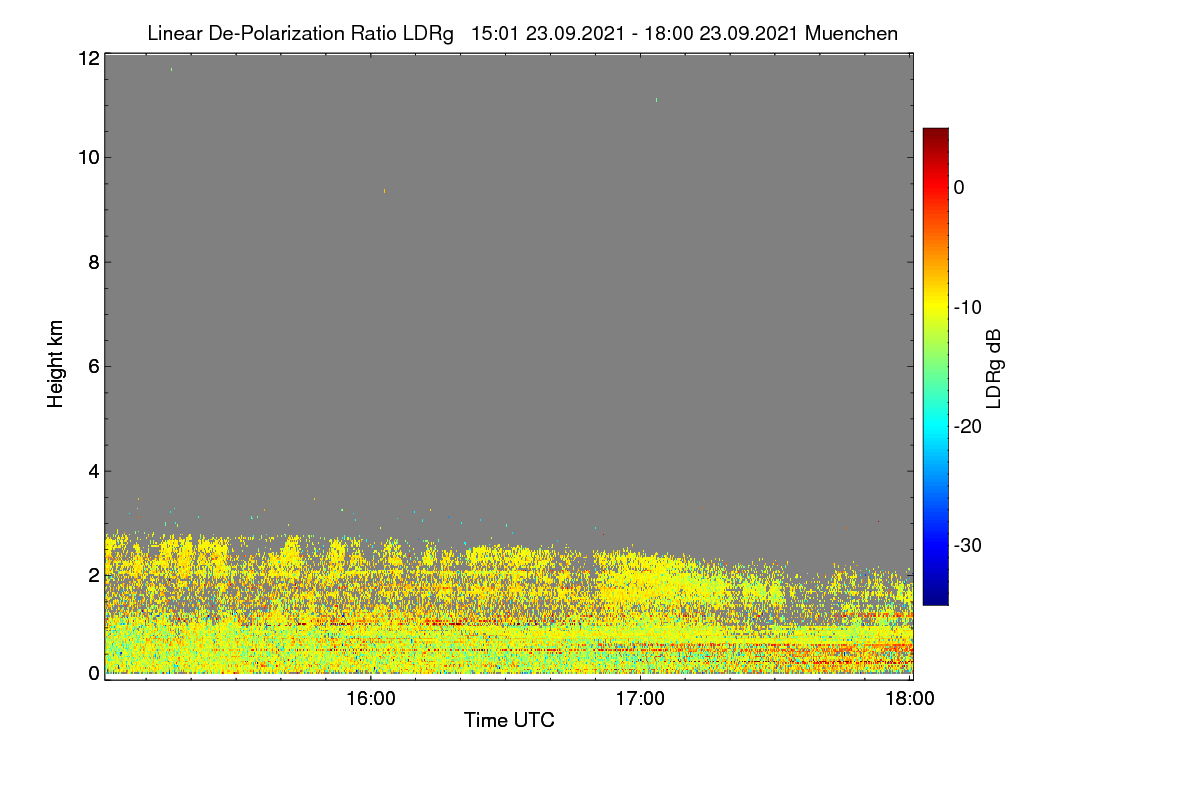Click the '18:00' time axis label
1200x800 pixels.
[911, 699]
